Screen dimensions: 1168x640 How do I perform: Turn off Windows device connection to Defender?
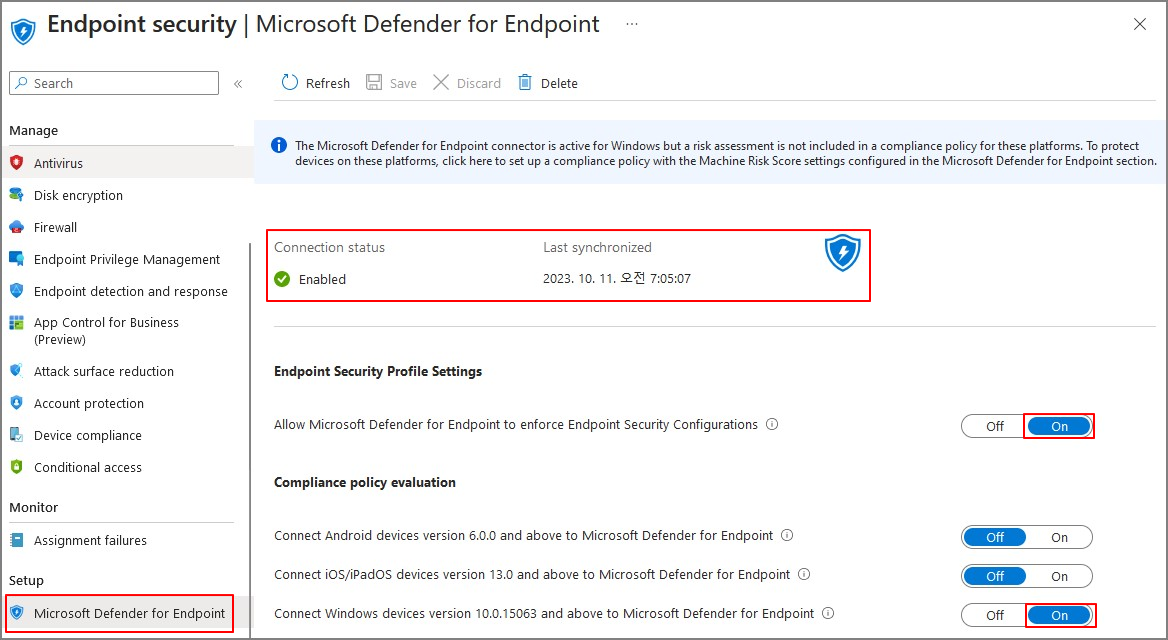pos(992,614)
